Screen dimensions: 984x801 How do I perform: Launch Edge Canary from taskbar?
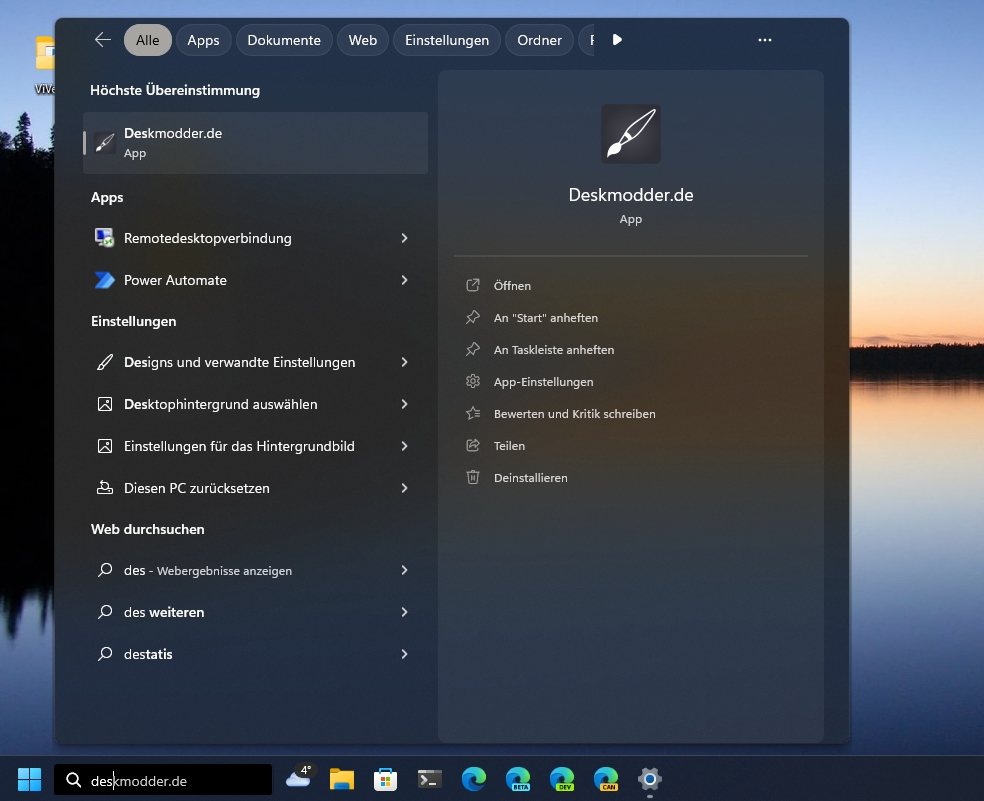(606, 780)
